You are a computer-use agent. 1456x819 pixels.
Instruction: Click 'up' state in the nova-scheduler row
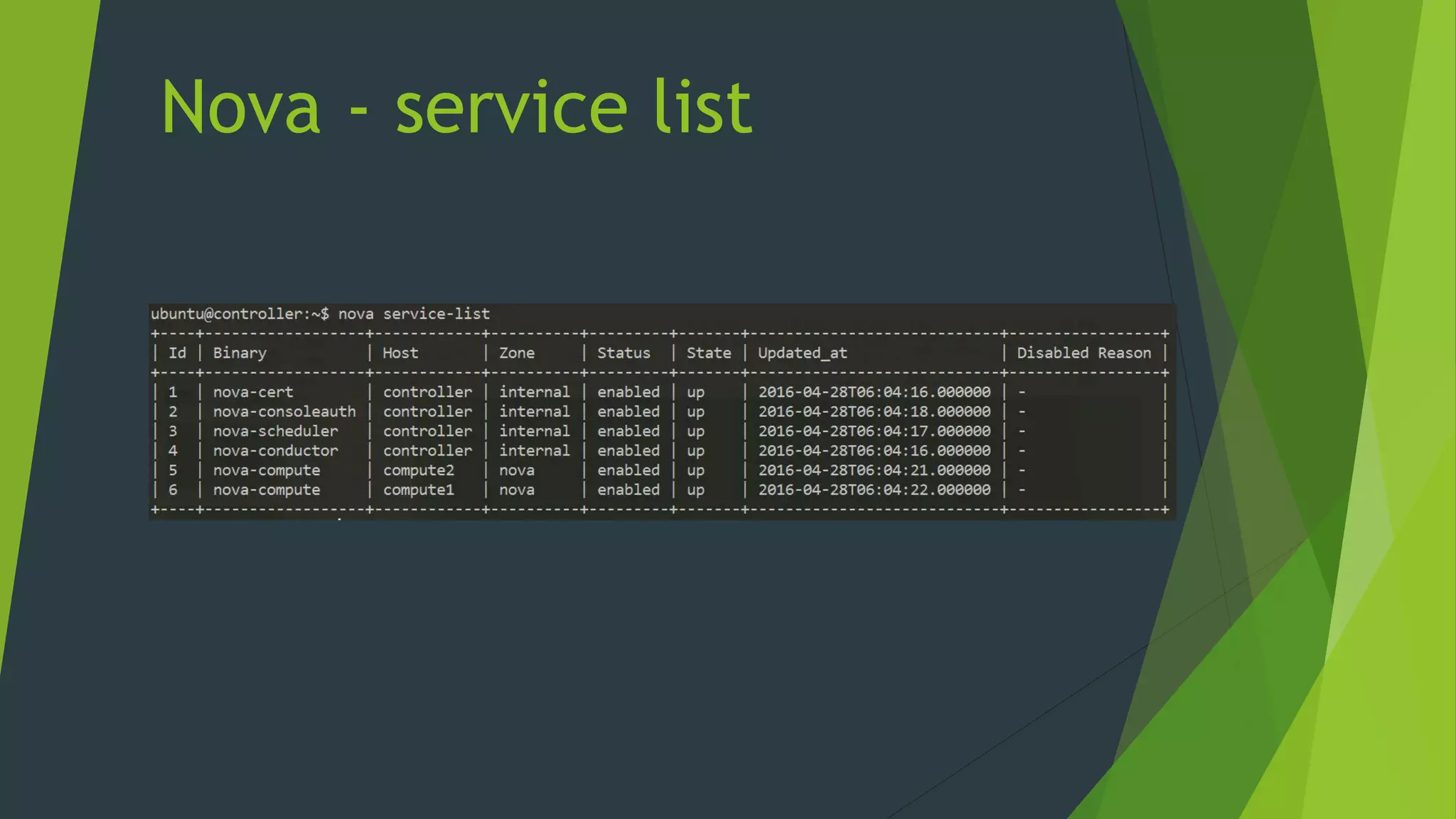point(695,432)
